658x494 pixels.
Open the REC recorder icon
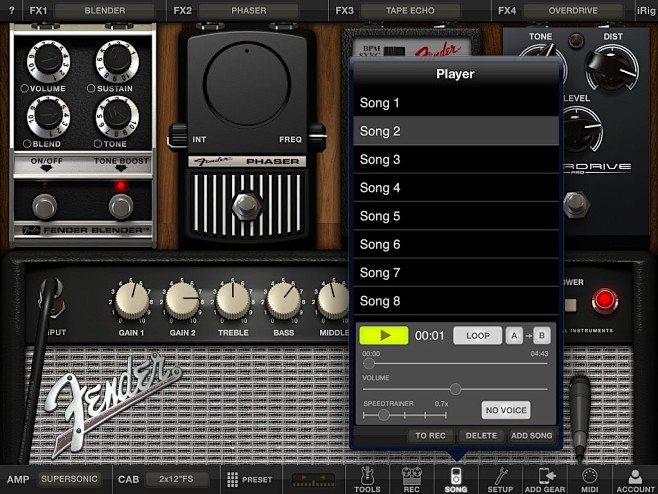(410, 478)
